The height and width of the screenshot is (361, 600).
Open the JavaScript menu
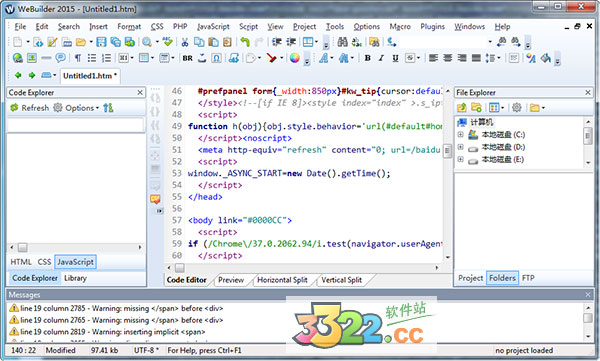213,26
